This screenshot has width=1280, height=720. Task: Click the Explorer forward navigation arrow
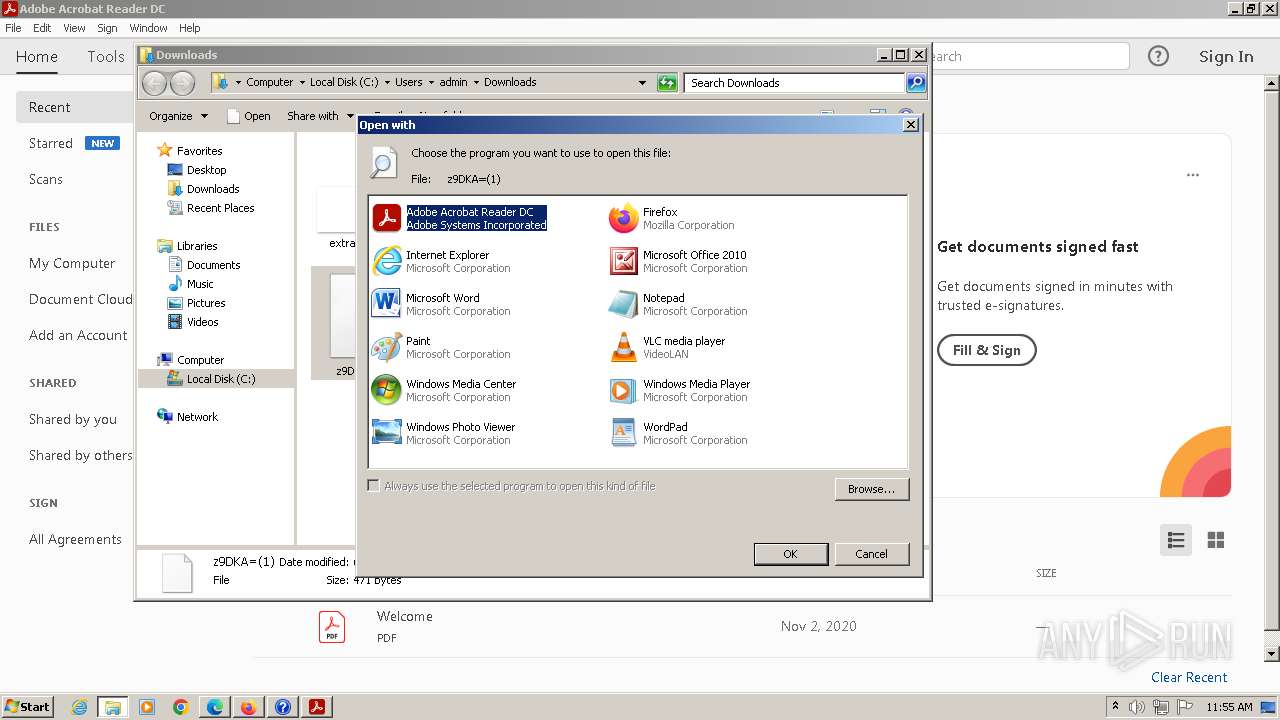tap(182, 83)
